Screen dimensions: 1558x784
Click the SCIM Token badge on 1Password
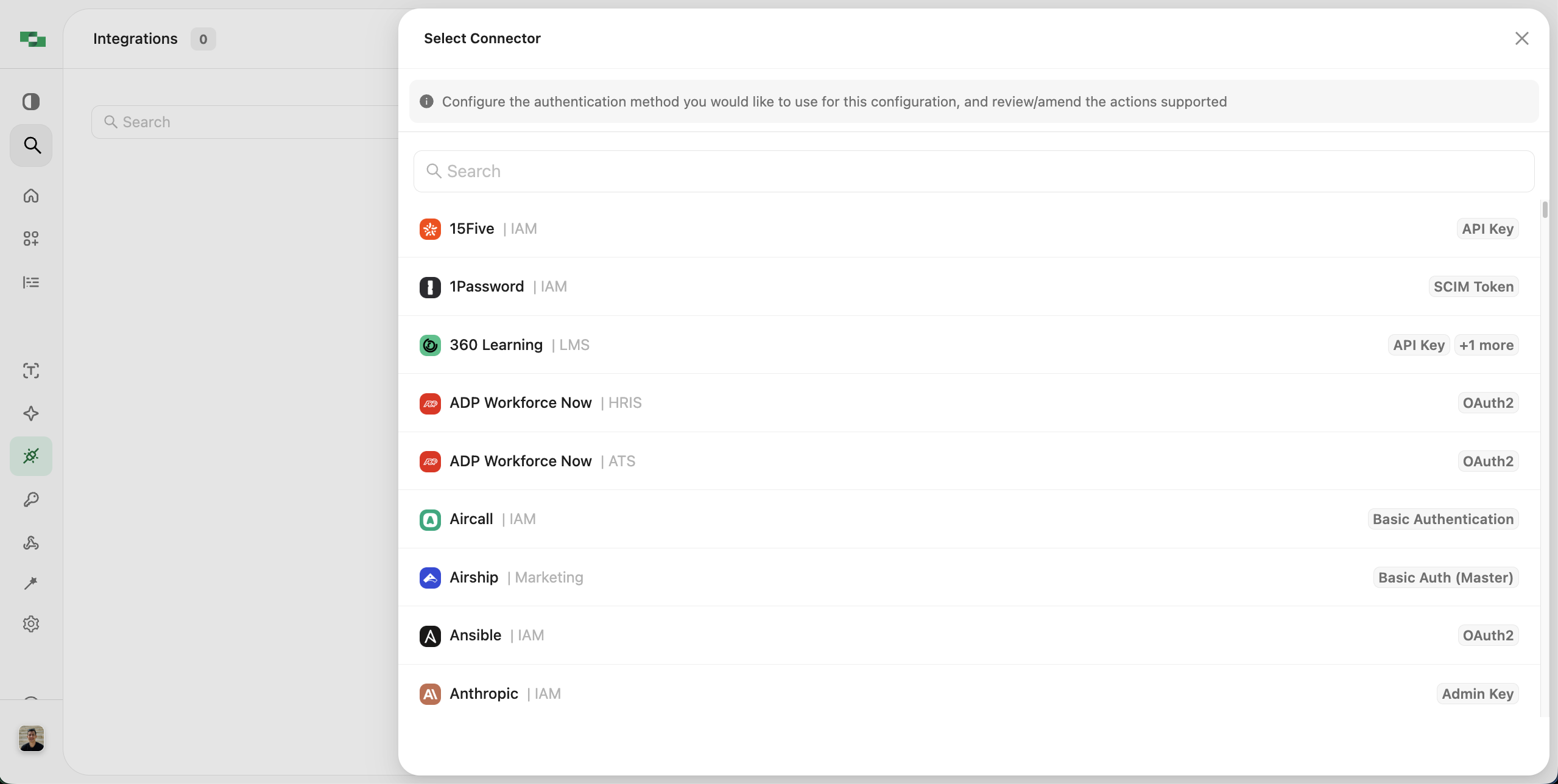click(1473, 287)
